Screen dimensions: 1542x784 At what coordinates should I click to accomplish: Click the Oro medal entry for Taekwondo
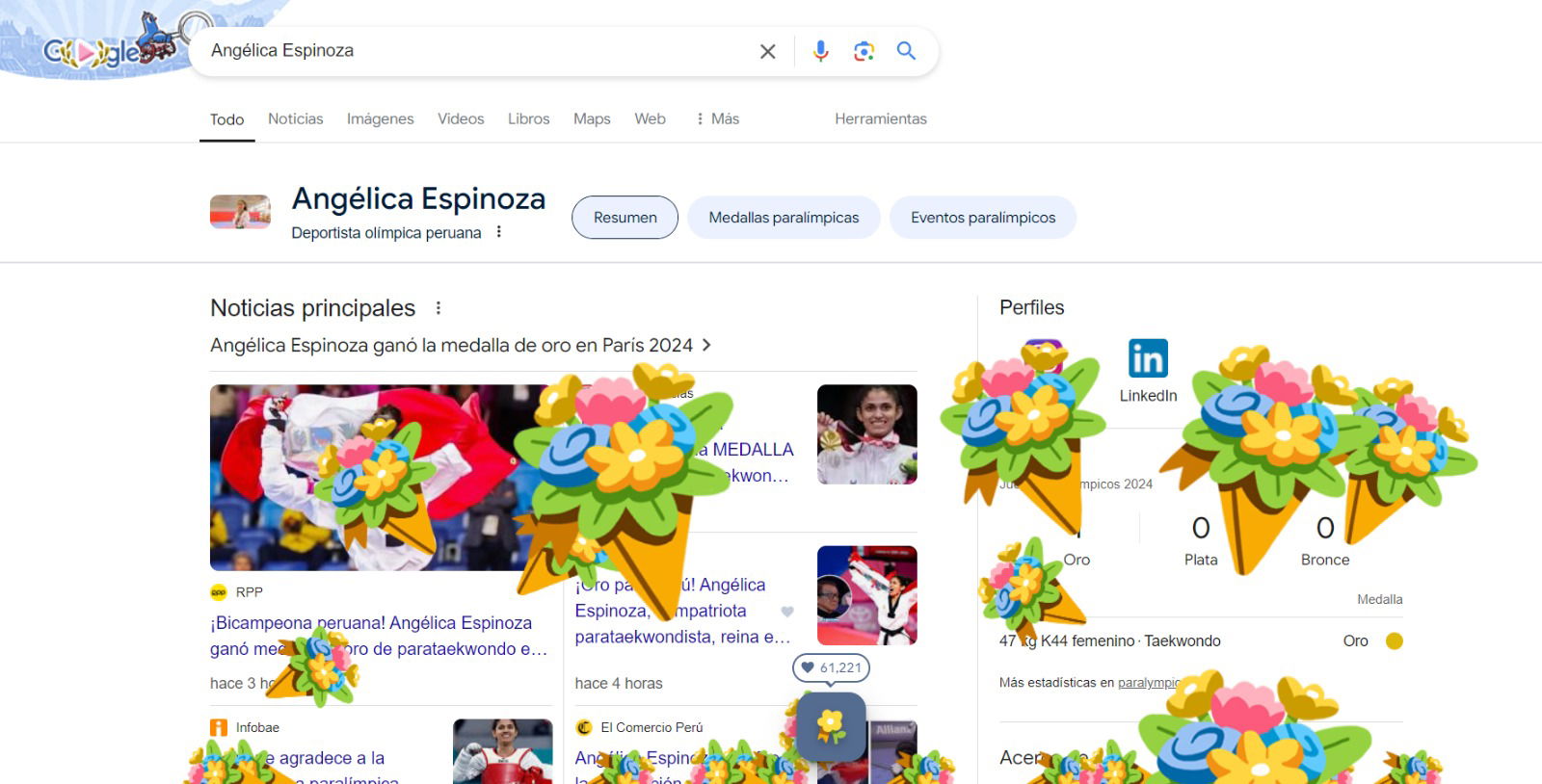click(1356, 641)
